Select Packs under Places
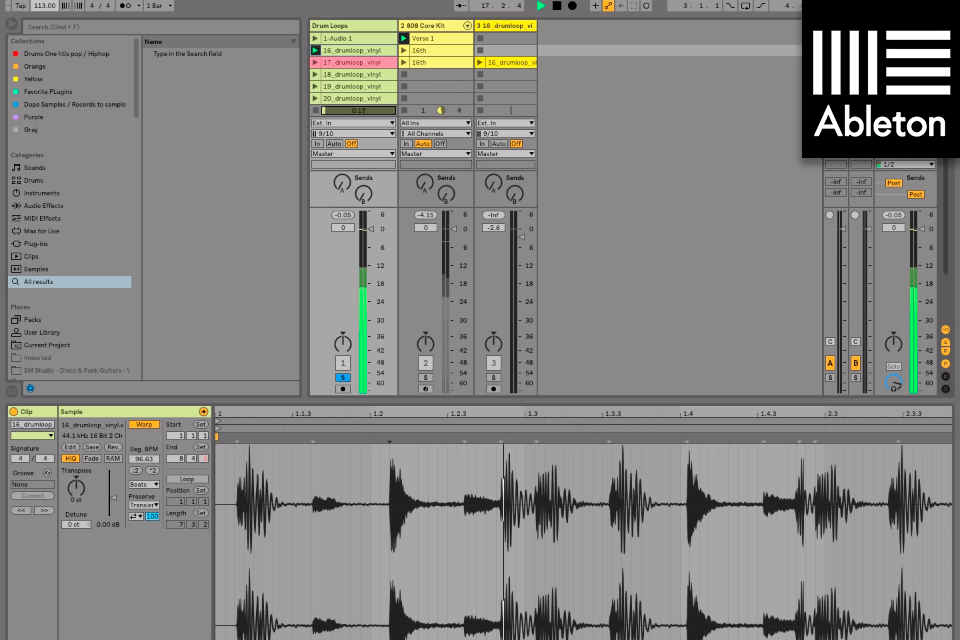 coord(32,320)
